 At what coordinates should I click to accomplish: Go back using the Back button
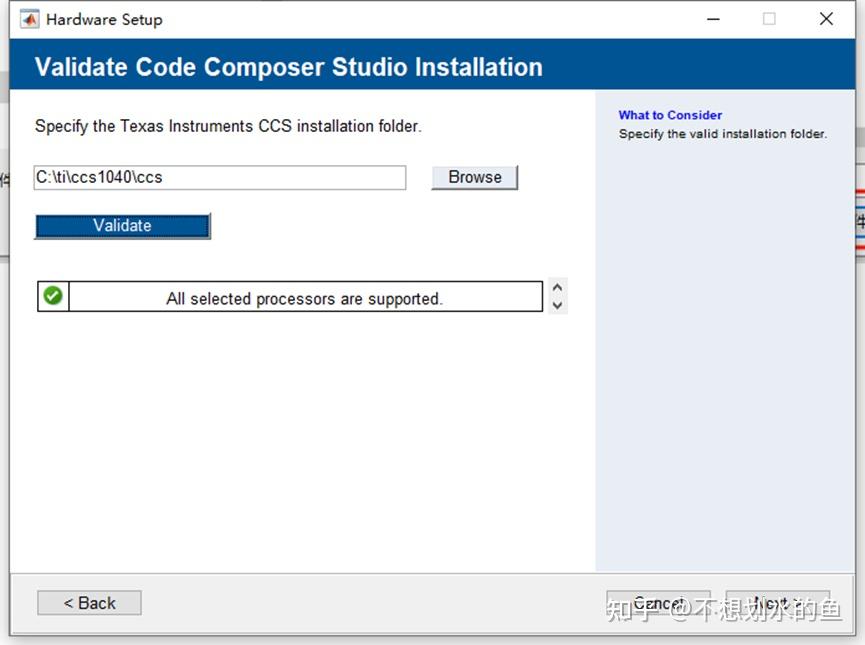click(88, 602)
